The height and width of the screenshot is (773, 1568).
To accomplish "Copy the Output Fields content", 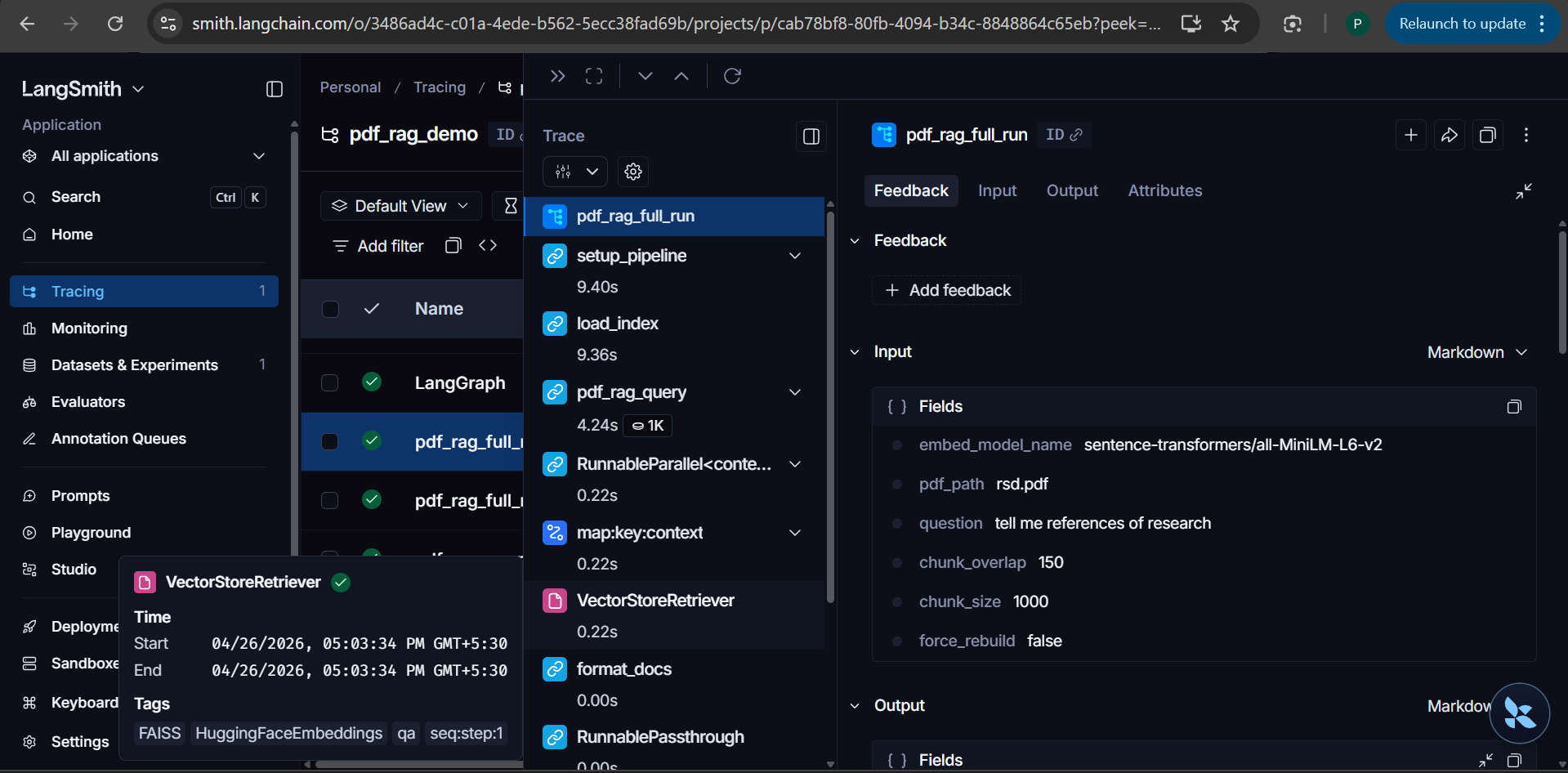I will point(1514,760).
